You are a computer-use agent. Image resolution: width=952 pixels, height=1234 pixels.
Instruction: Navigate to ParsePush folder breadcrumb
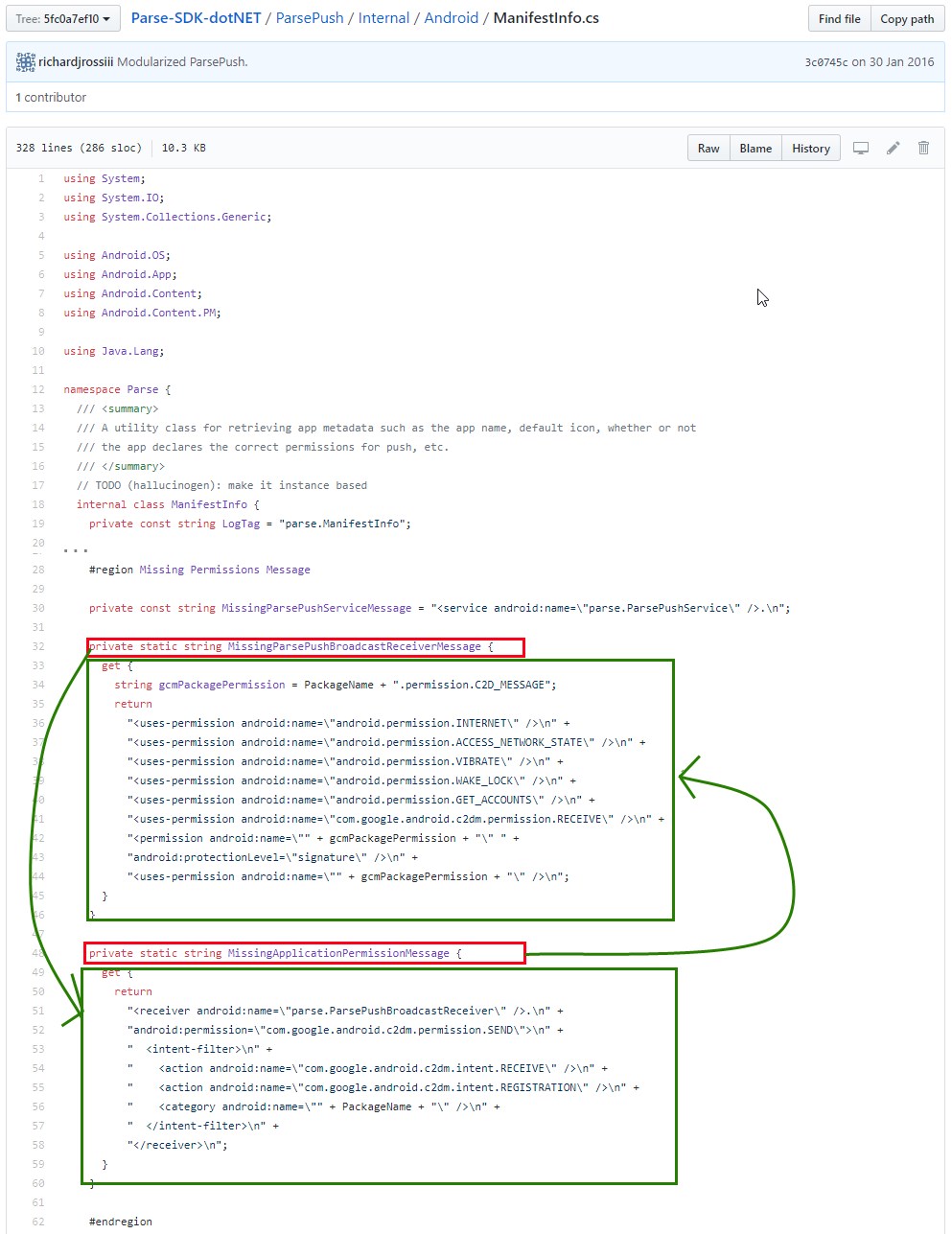point(310,18)
